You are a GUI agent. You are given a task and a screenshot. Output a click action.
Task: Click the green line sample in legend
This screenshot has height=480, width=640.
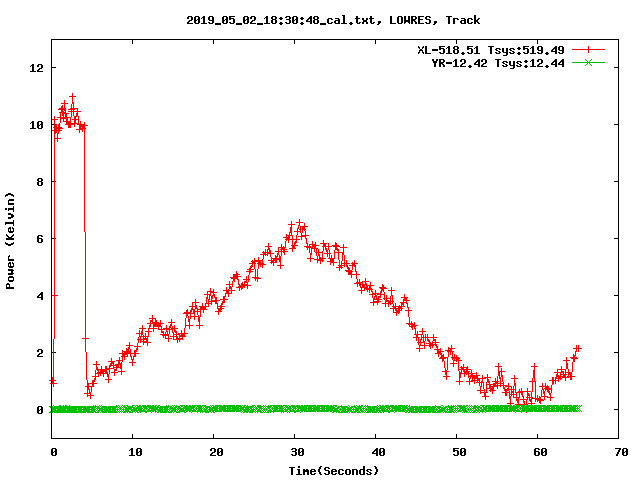[x=588, y=63]
